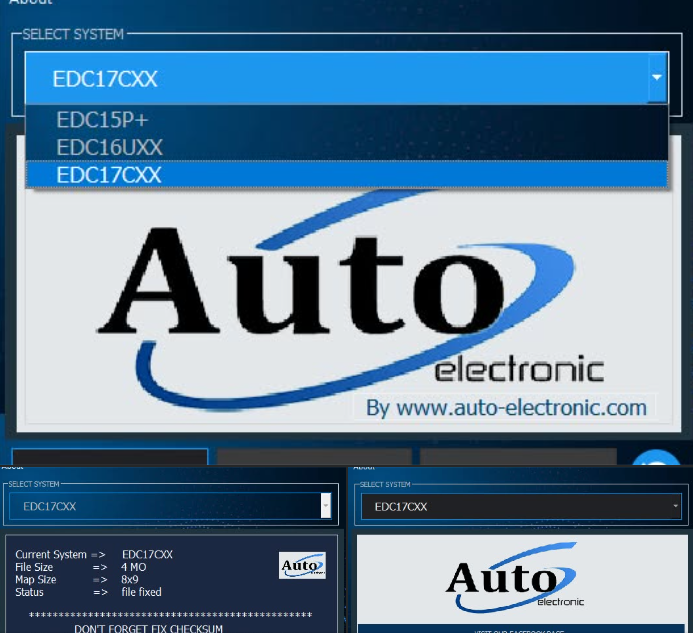Expand bottom-right panel system dropdown arrow
Image resolution: width=693 pixels, height=633 pixels.
tap(675, 506)
